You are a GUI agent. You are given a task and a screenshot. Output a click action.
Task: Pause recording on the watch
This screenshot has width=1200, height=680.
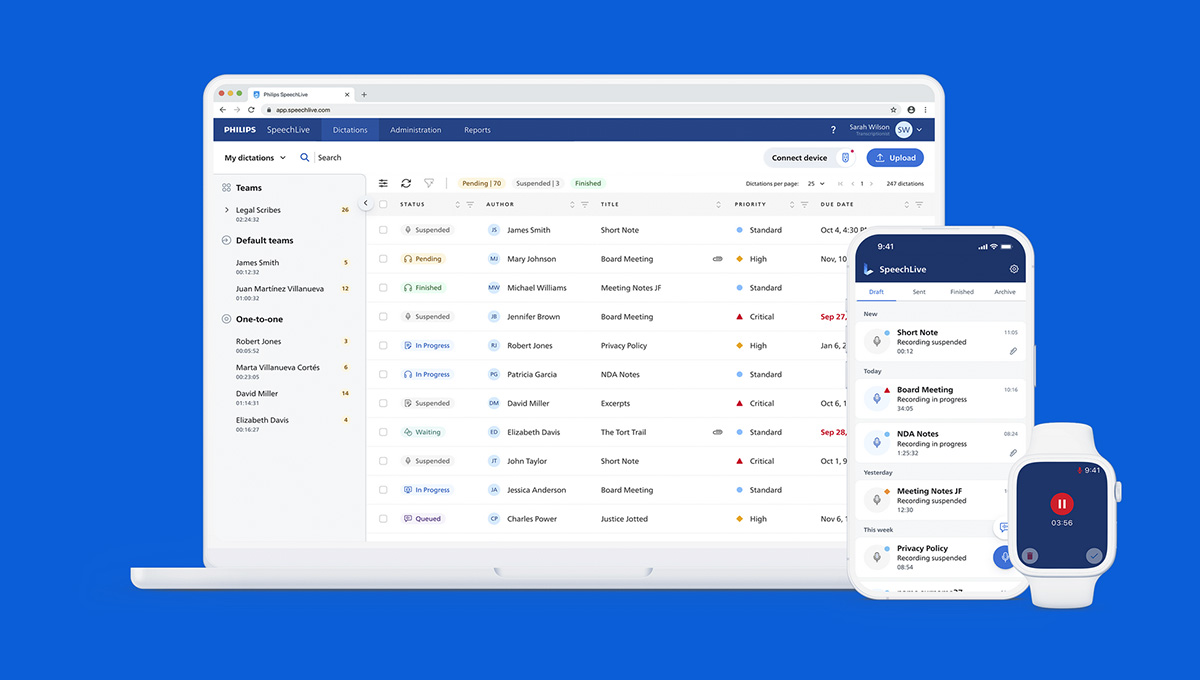[x=1062, y=504]
